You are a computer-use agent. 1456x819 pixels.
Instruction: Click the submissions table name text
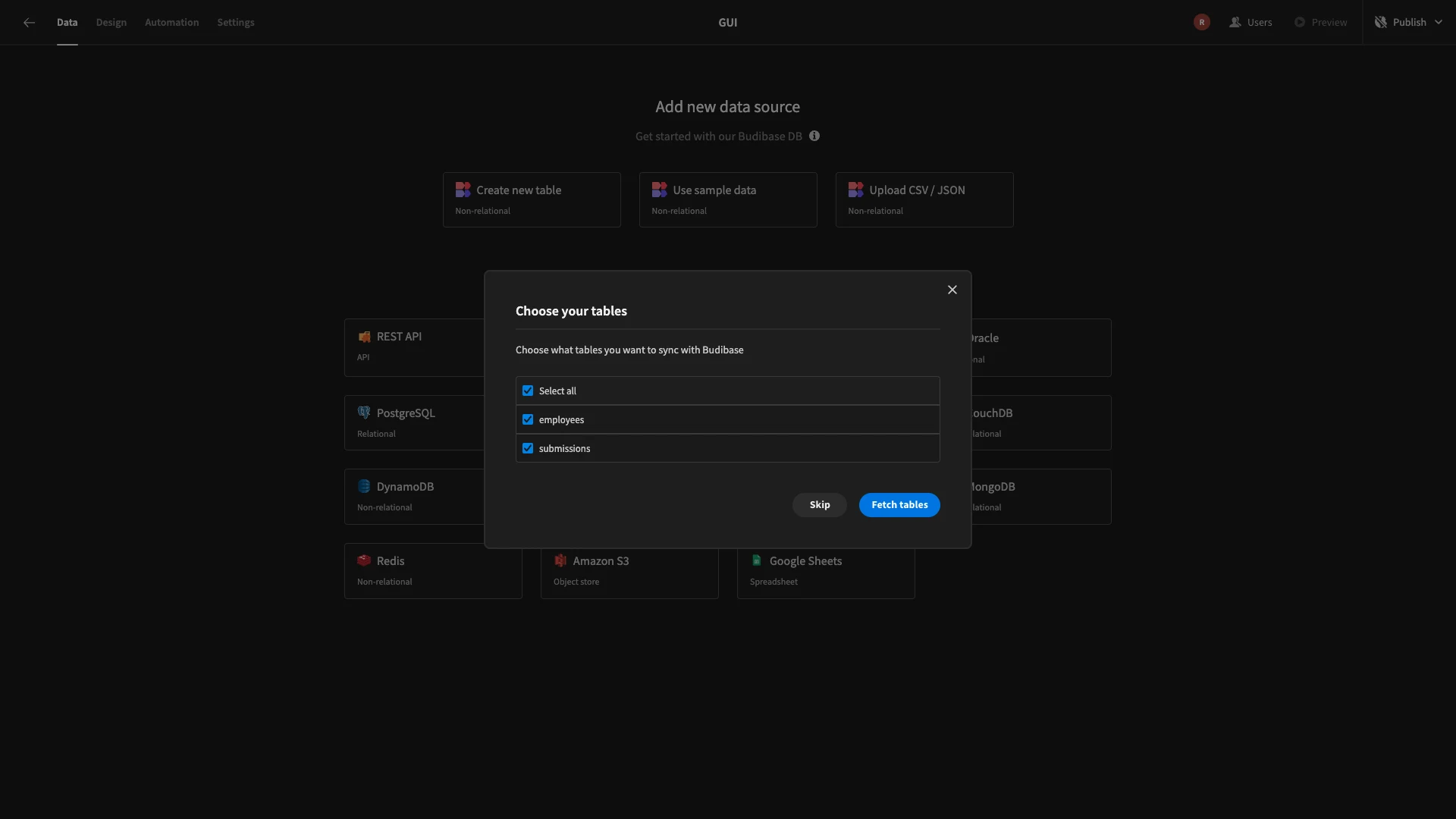(564, 449)
